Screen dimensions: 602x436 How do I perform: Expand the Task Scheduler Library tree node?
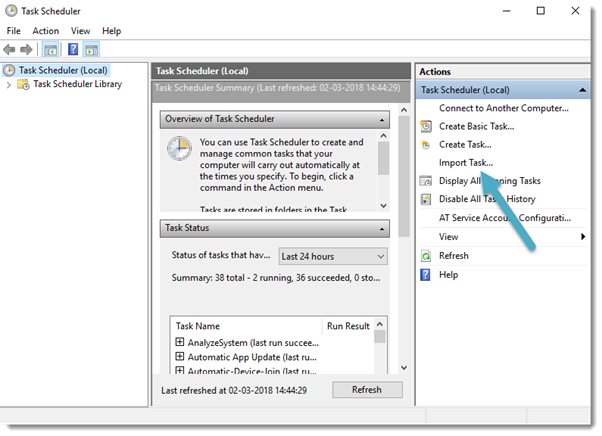pyautogui.click(x=9, y=85)
